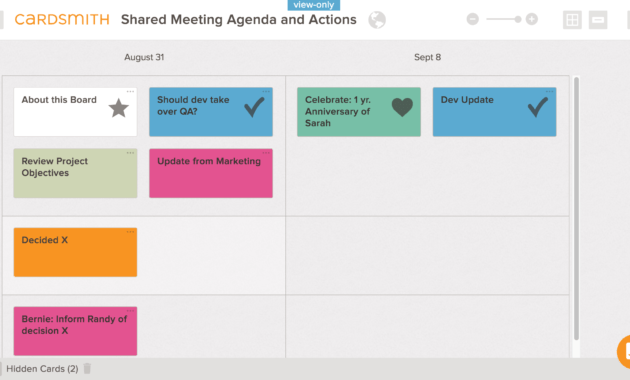
Task: Open options menu on Decided X card
Action: pos(130,232)
